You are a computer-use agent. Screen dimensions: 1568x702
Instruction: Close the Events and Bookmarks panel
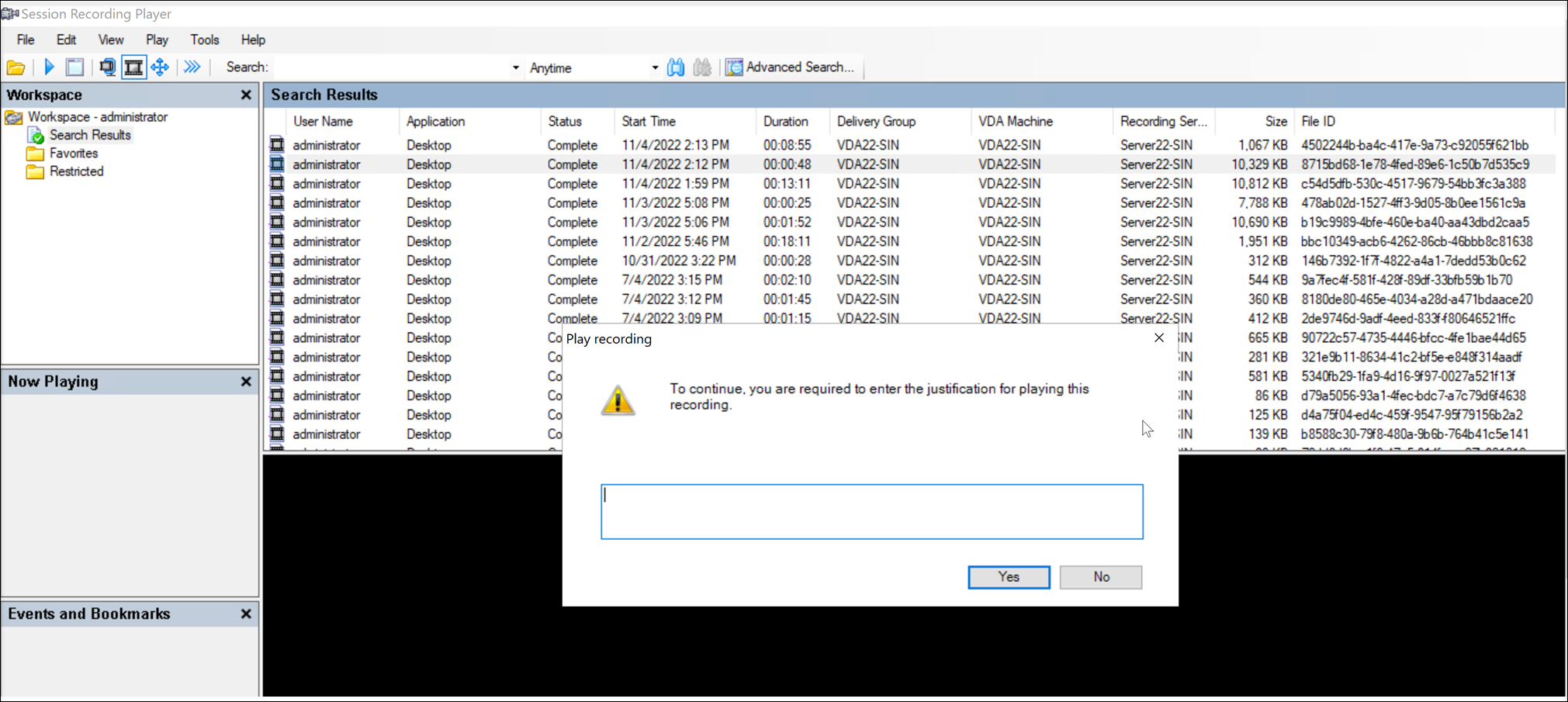click(245, 614)
